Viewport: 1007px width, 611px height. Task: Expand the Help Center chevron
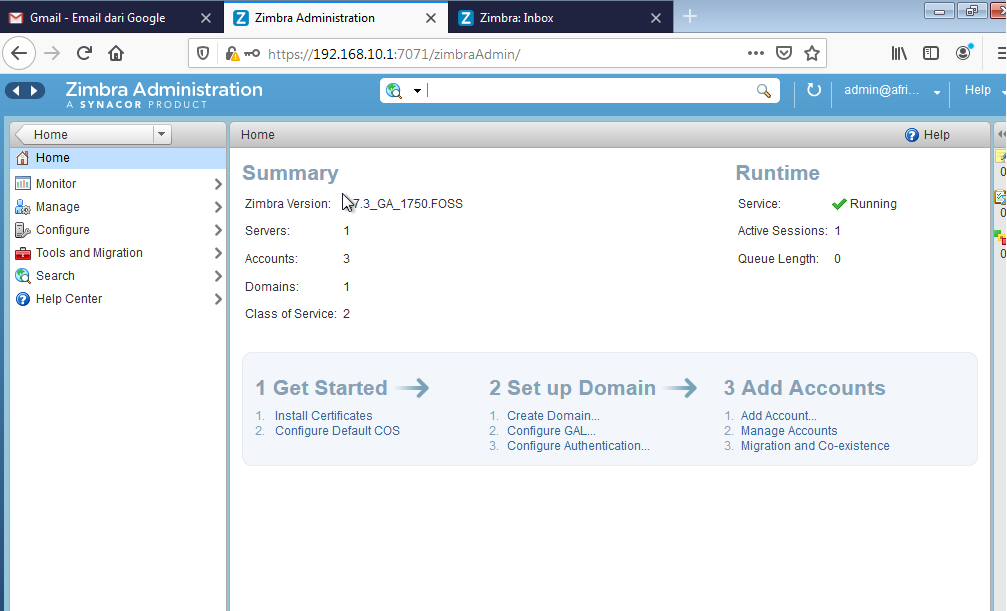coord(218,299)
